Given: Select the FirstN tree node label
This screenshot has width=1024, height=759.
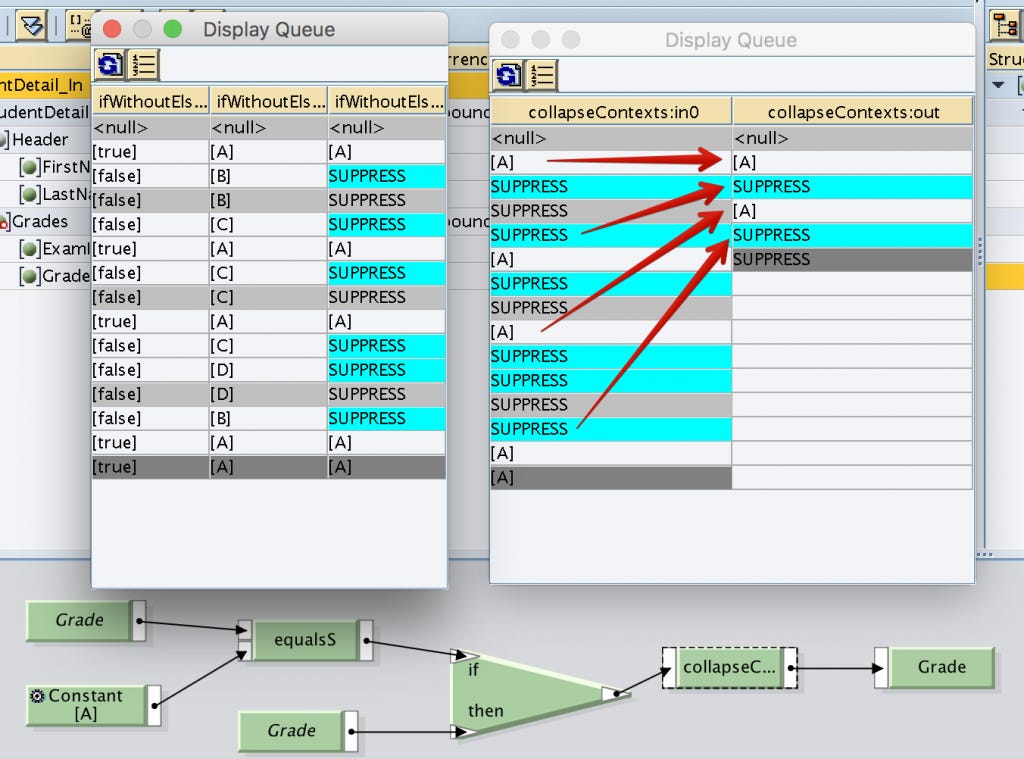Looking at the screenshot, I should 65,167.
